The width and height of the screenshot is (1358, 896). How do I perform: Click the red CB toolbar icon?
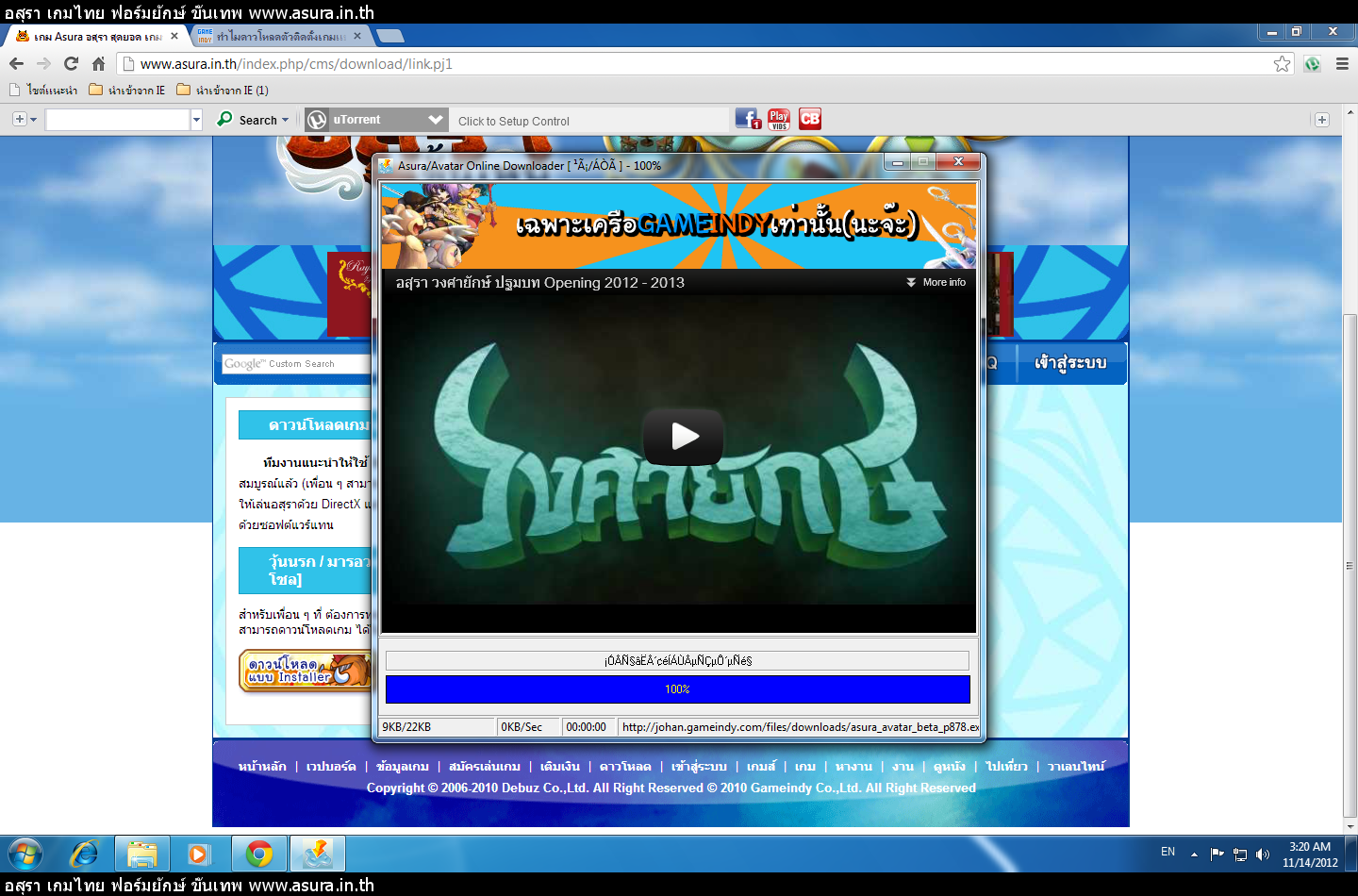(x=810, y=119)
